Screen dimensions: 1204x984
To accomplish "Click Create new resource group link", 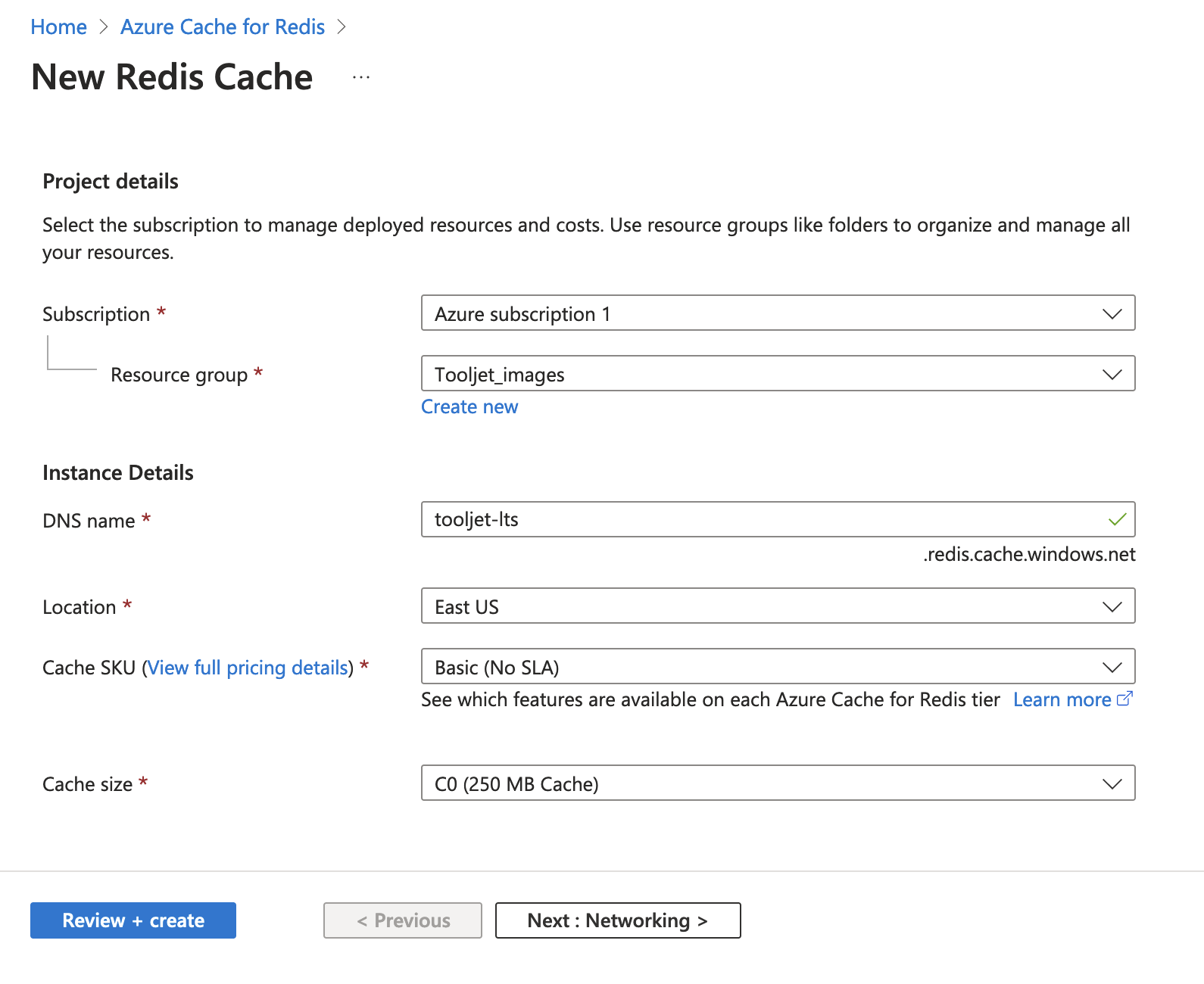I will tap(469, 407).
